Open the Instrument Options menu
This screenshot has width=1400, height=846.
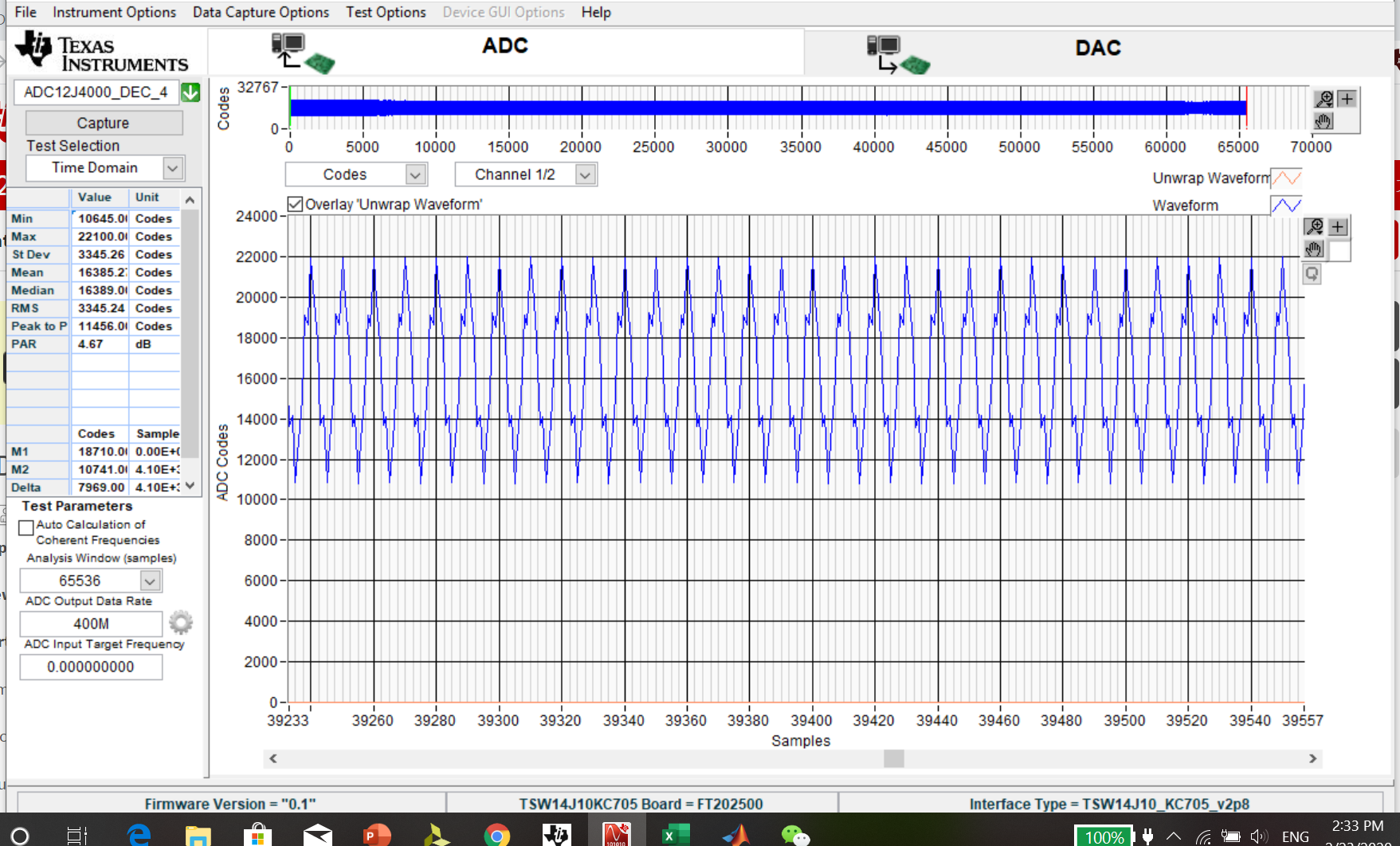(x=114, y=12)
